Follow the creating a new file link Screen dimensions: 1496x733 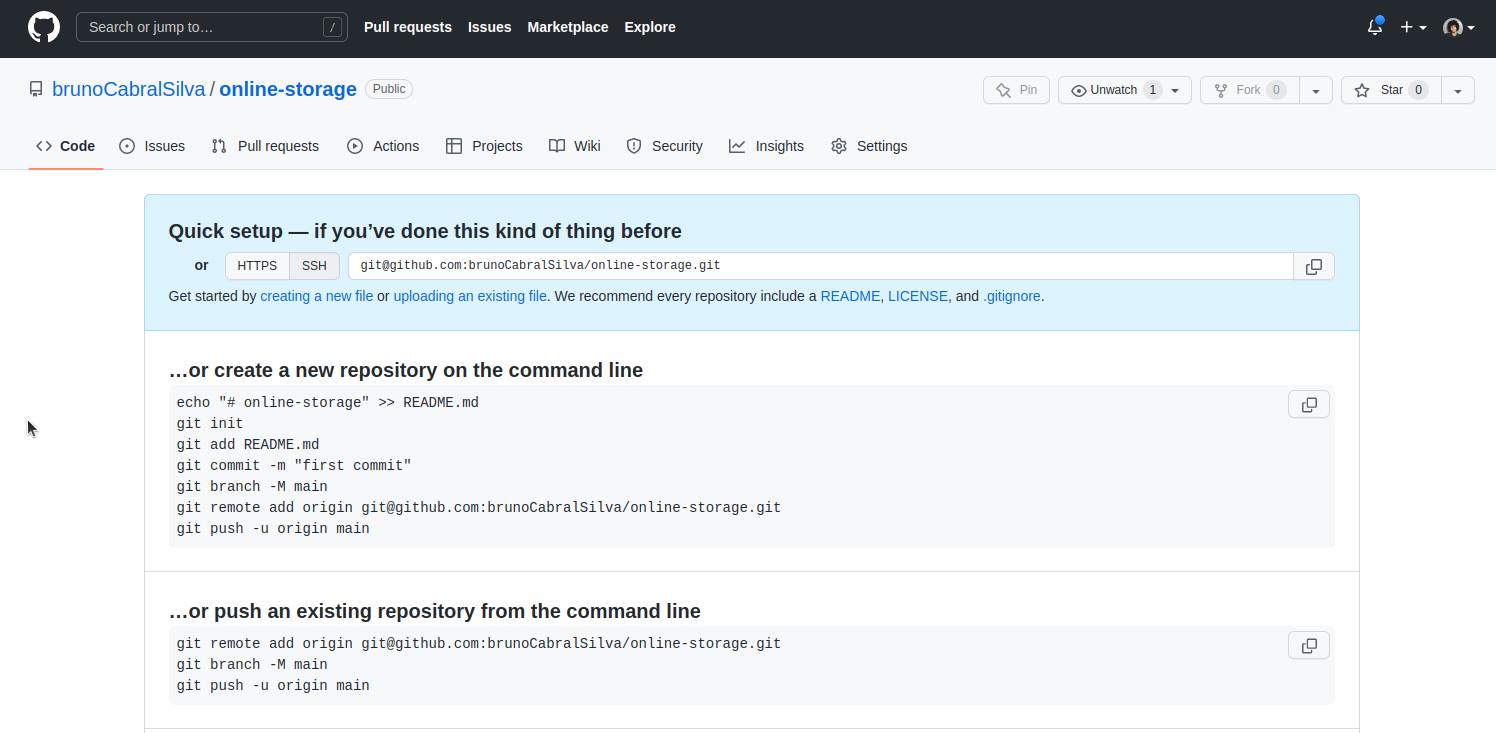click(x=317, y=296)
